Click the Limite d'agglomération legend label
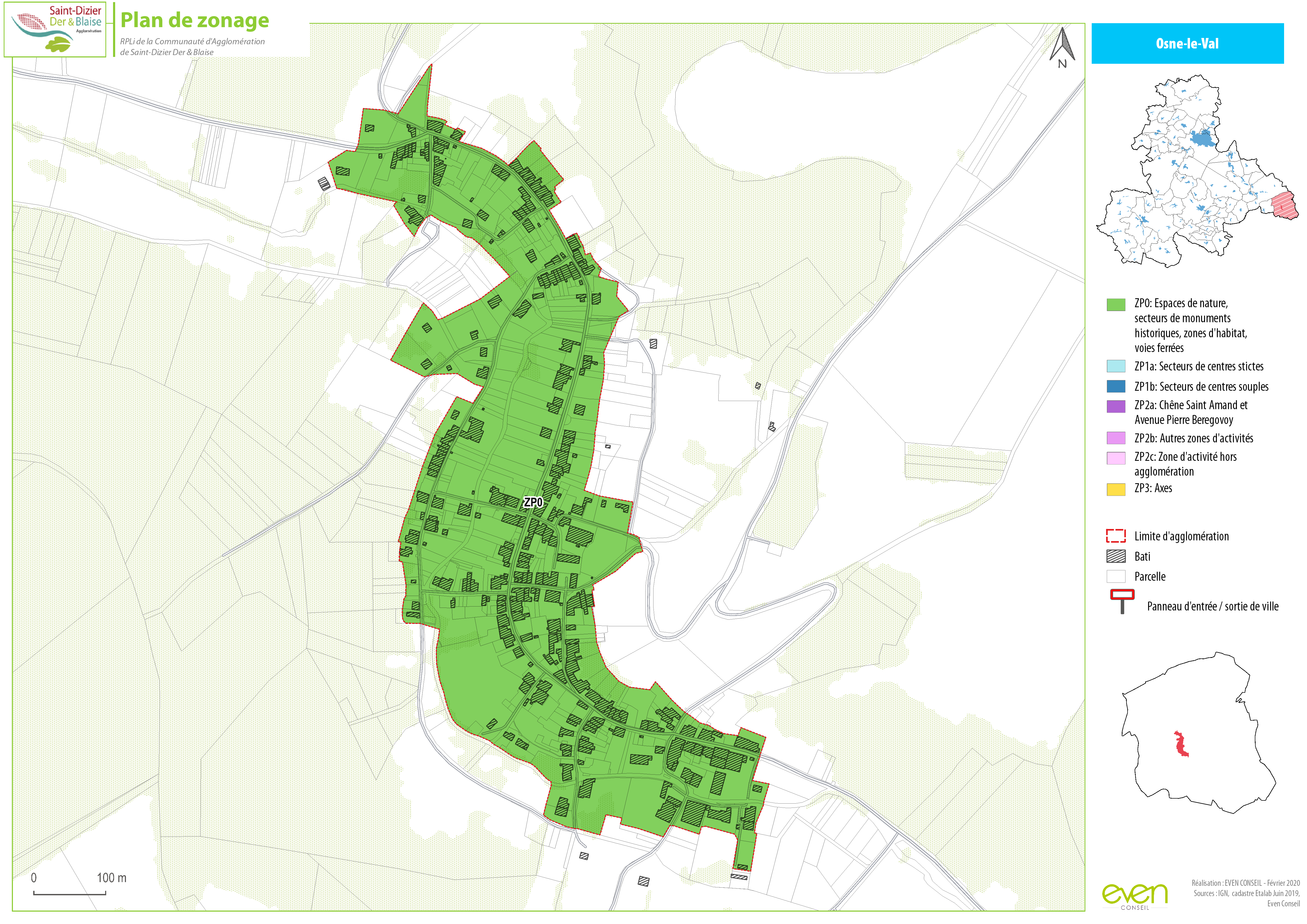 click(x=1181, y=536)
